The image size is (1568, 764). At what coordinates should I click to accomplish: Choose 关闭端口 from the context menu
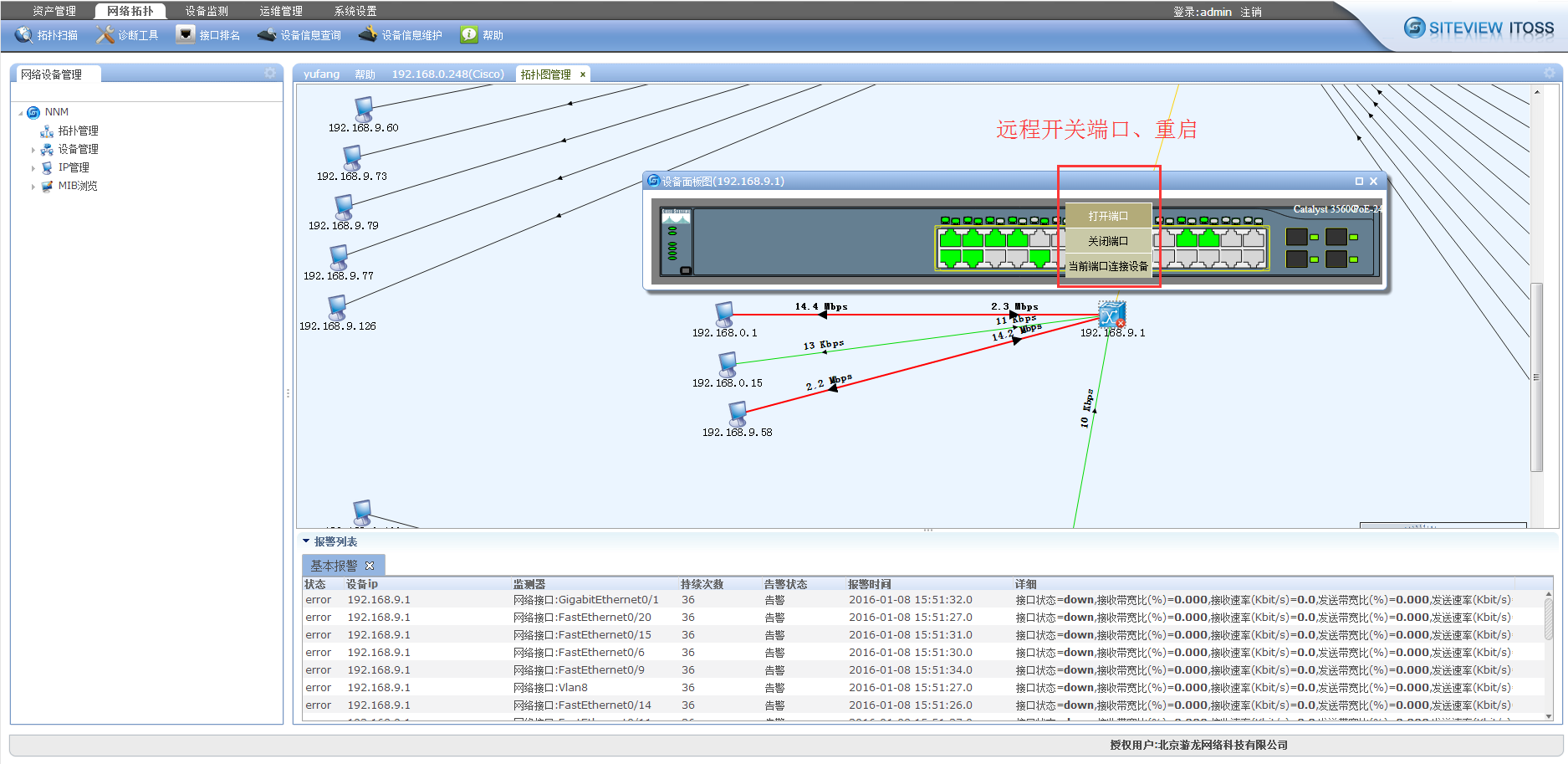click(x=1108, y=241)
